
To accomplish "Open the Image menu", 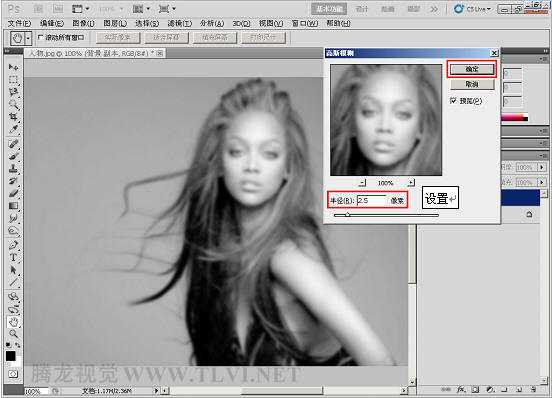I will 83,23.
